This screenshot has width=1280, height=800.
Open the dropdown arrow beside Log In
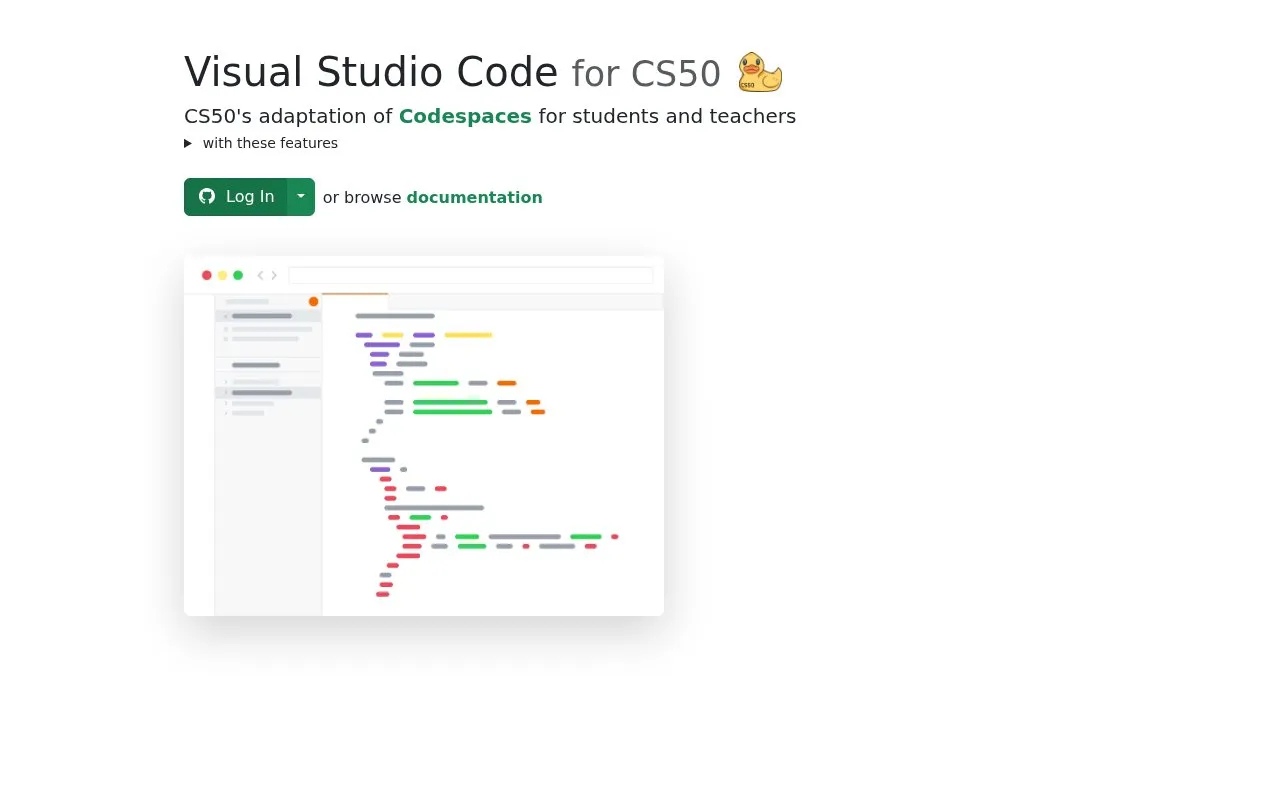click(301, 197)
